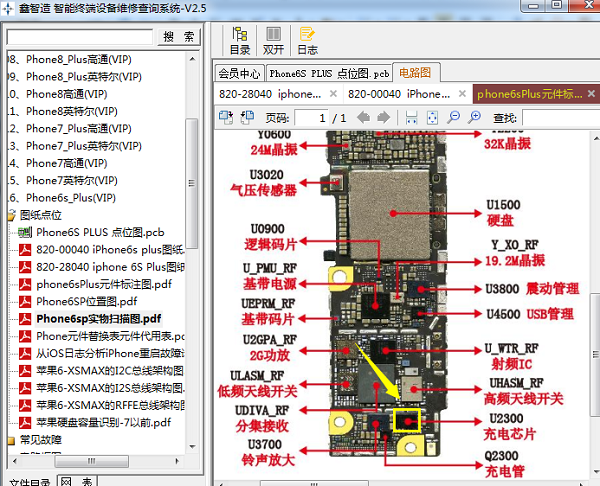This screenshot has height=486, width=600.
Task: Go to previous page with left arrow
Action: pyautogui.click(x=363, y=117)
